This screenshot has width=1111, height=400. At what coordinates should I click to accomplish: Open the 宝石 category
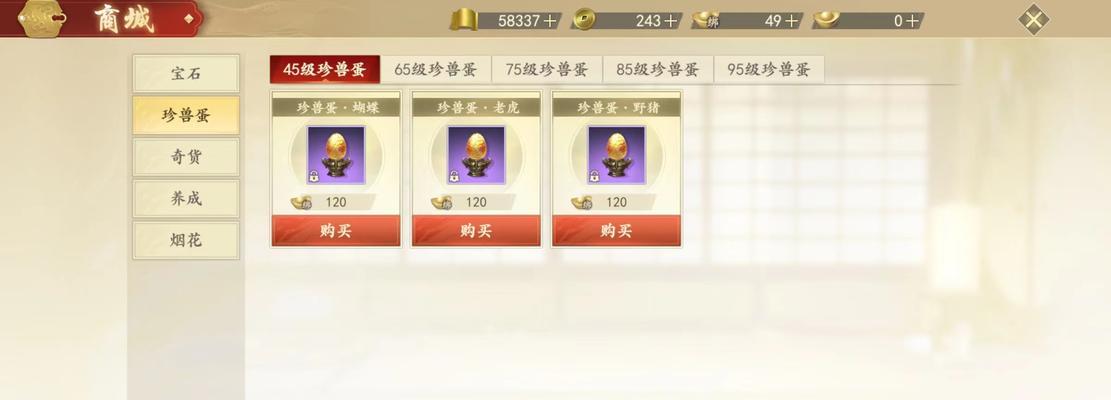186,74
